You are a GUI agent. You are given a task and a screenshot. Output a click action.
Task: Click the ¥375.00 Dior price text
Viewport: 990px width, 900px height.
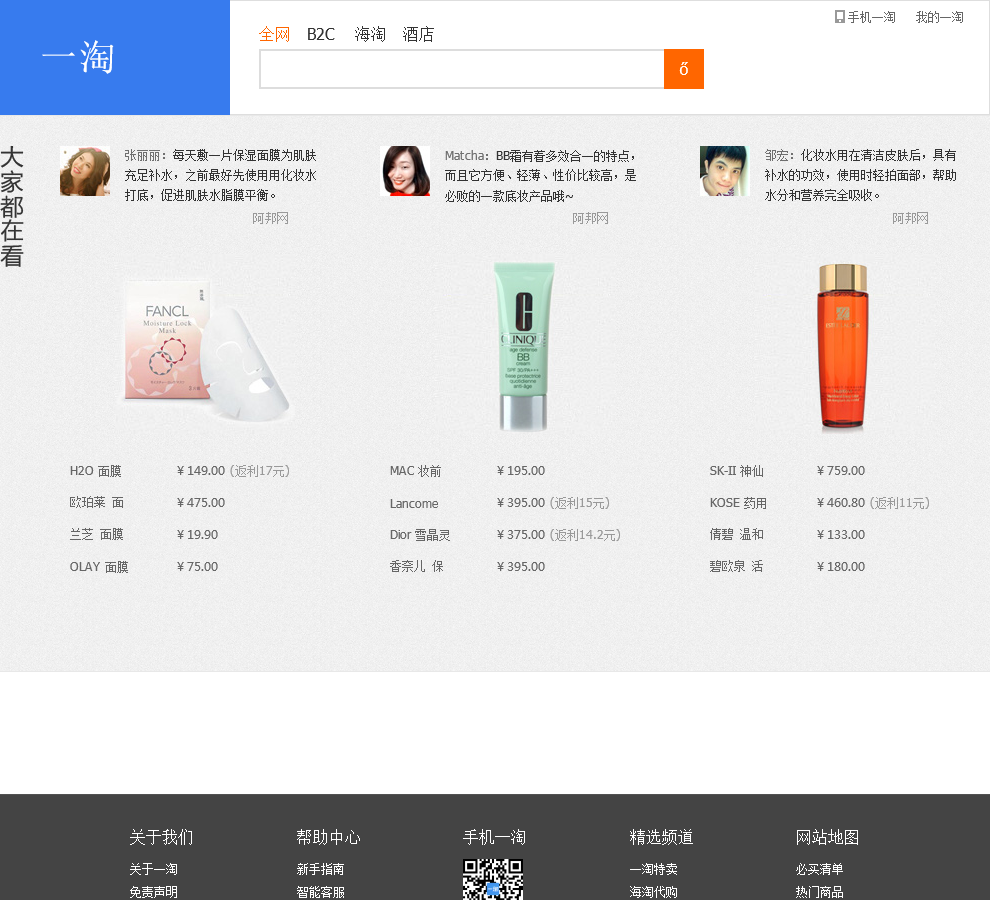click(x=521, y=534)
